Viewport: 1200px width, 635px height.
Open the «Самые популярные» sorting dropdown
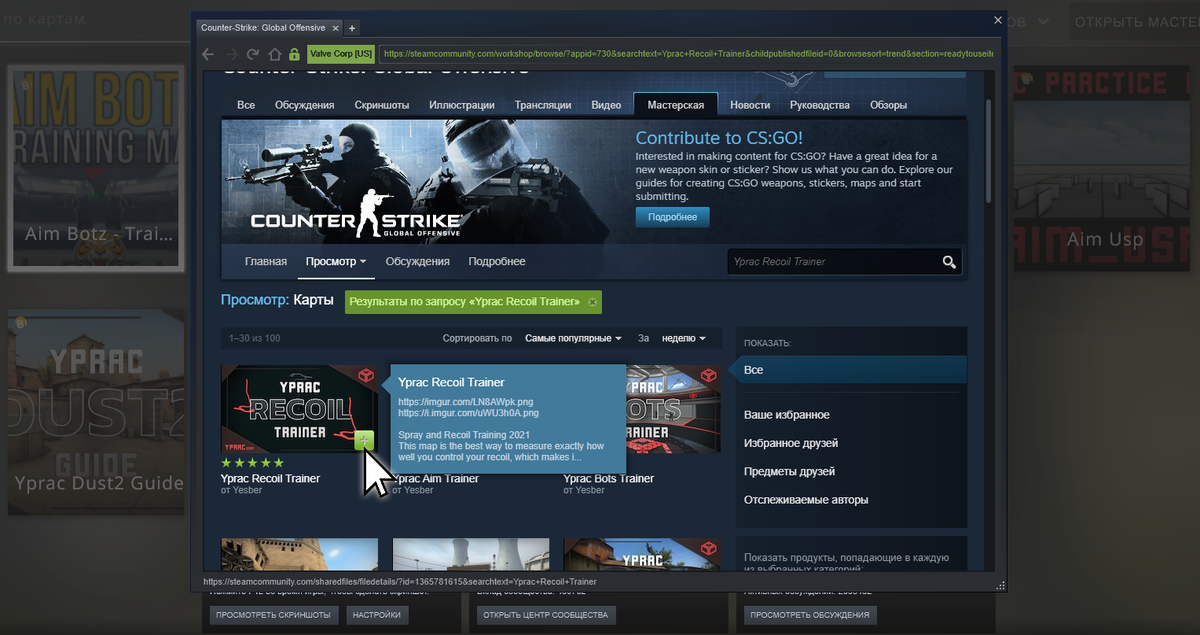point(571,338)
